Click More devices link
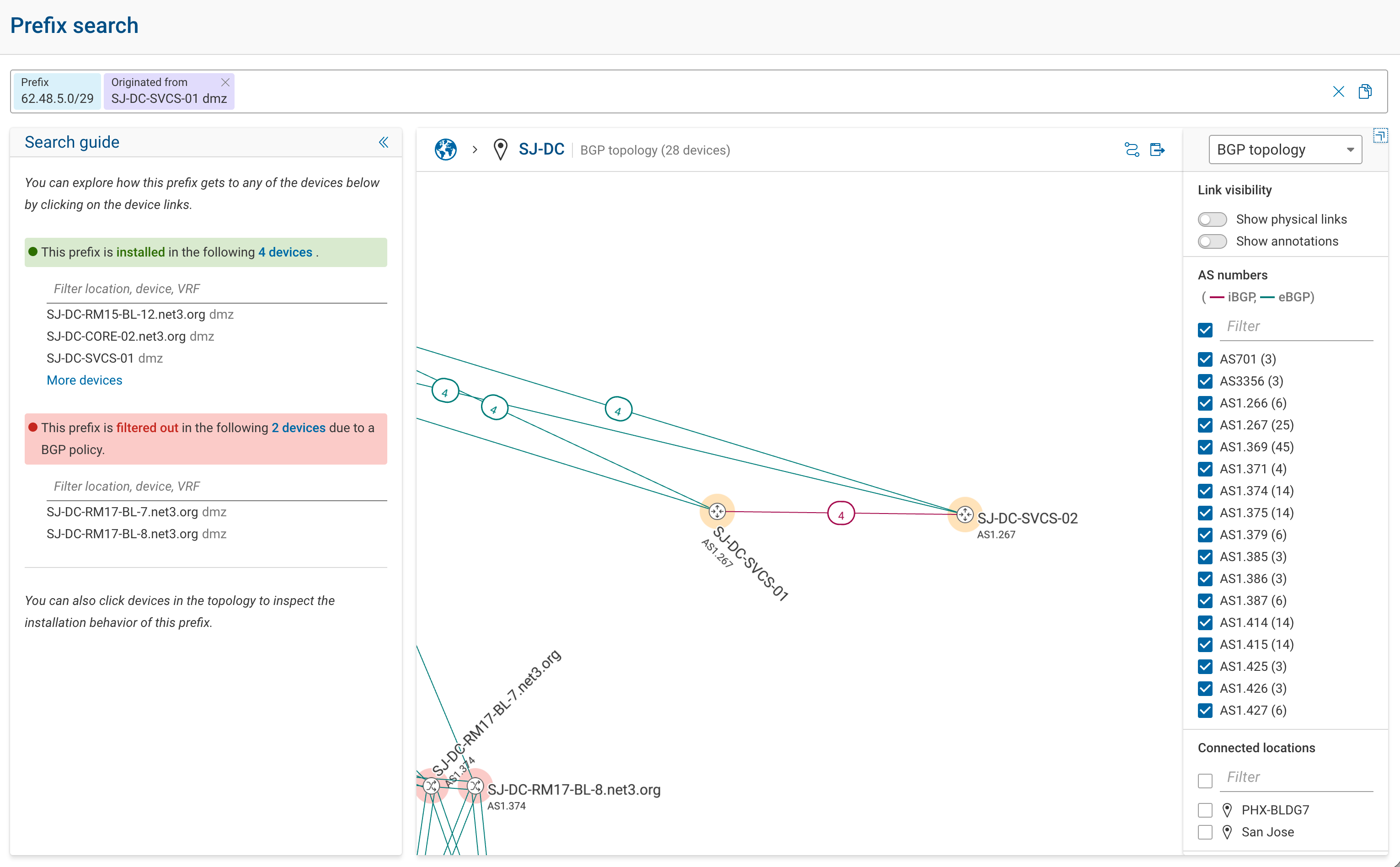This screenshot has height=867, width=1400. point(84,380)
